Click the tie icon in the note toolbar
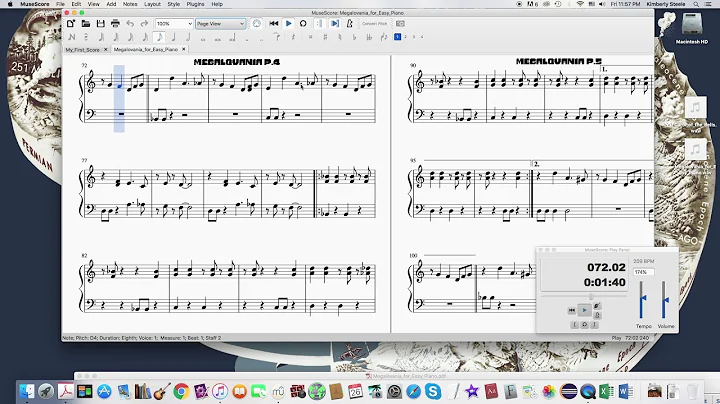This screenshot has height=404, width=720. tap(276, 37)
